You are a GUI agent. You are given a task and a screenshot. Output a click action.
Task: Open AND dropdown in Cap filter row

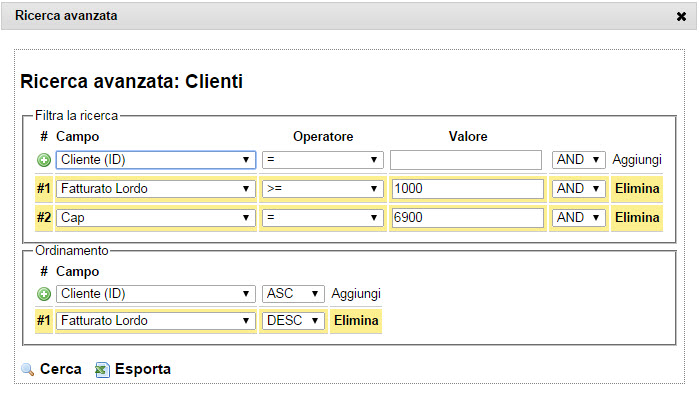click(579, 218)
